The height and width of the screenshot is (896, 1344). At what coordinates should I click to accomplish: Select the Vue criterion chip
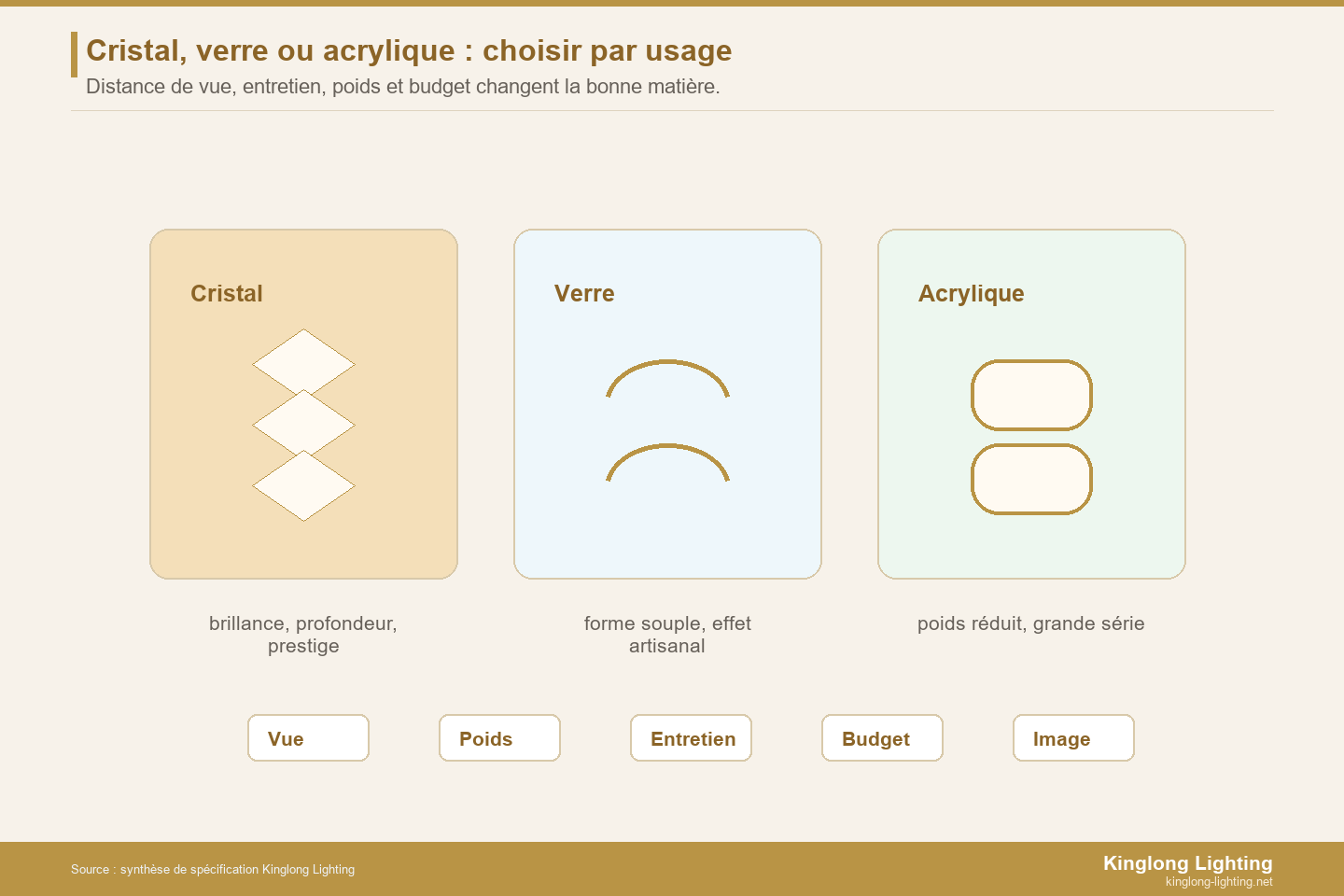point(308,738)
